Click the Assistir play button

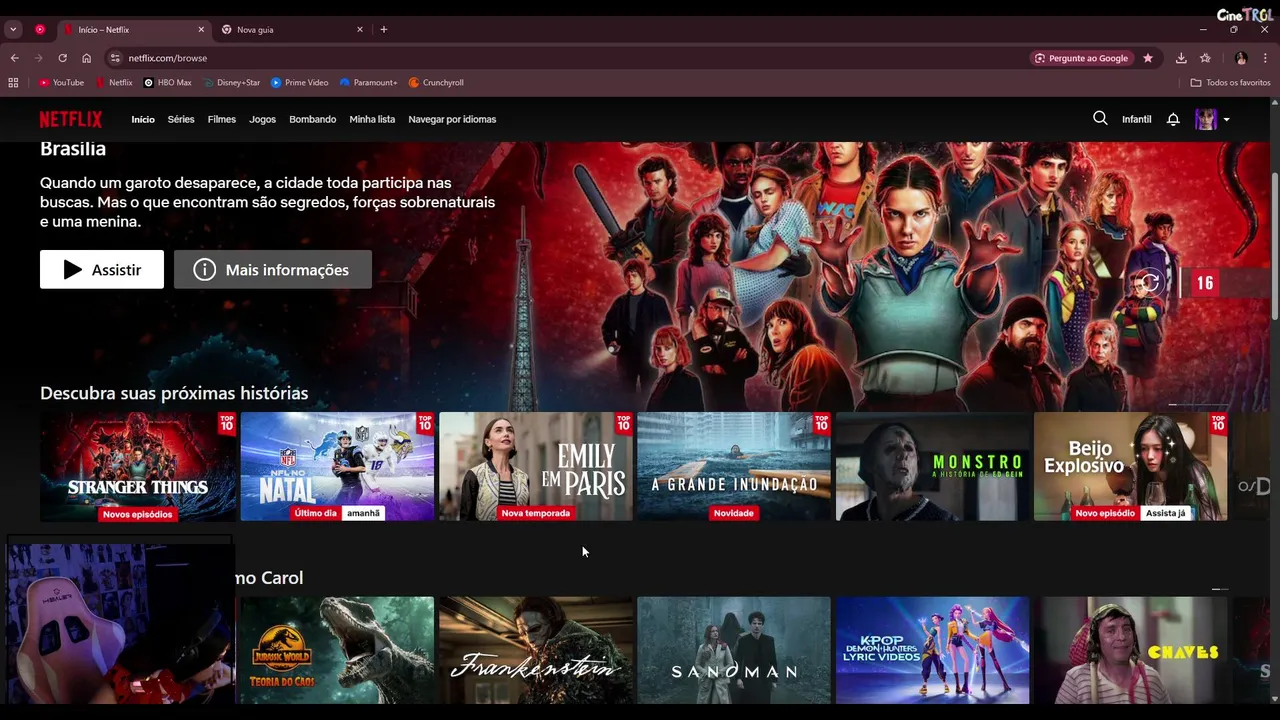pos(102,269)
